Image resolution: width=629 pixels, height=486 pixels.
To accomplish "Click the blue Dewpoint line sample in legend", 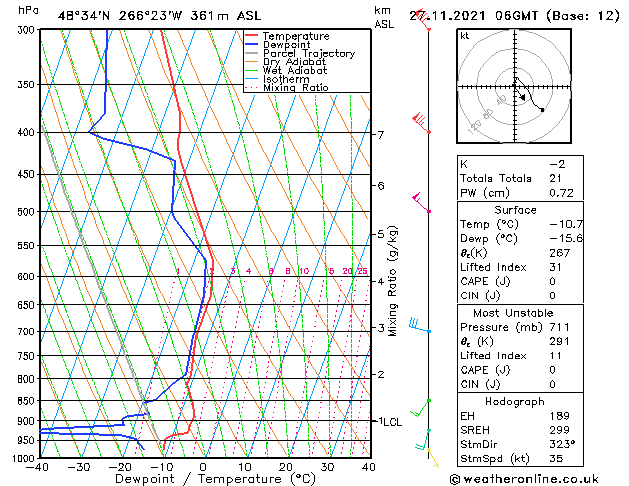I will (252, 45).
